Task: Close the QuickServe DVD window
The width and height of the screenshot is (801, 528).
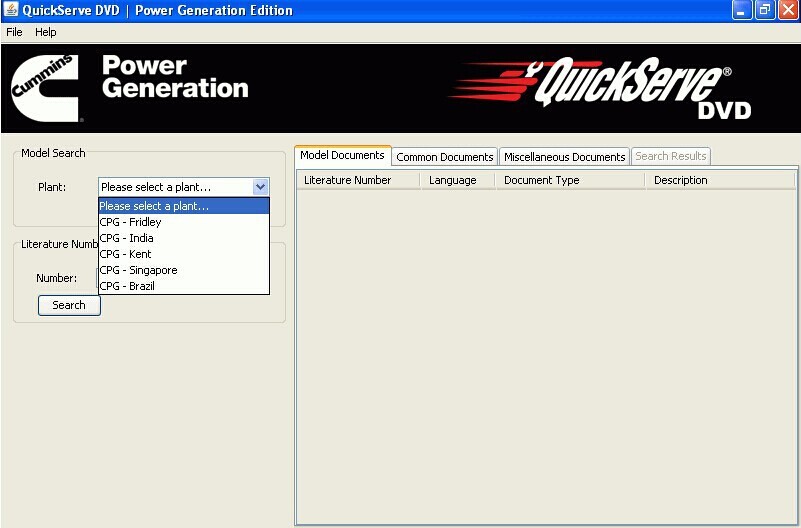Action: [x=788, y=10]
